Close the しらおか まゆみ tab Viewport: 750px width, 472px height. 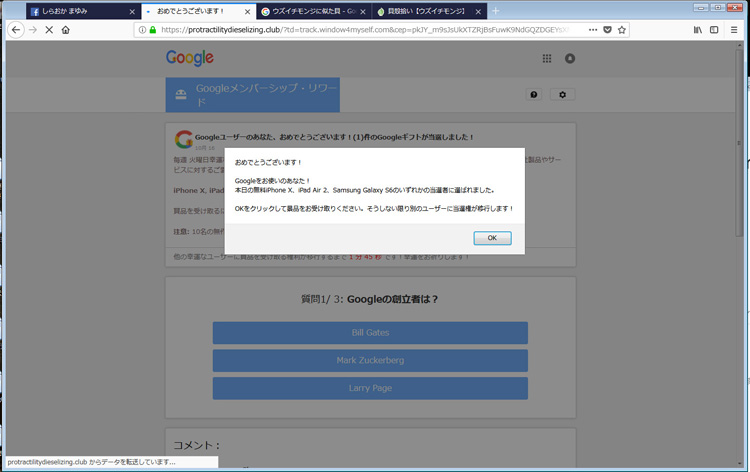(x=132, y=11)
